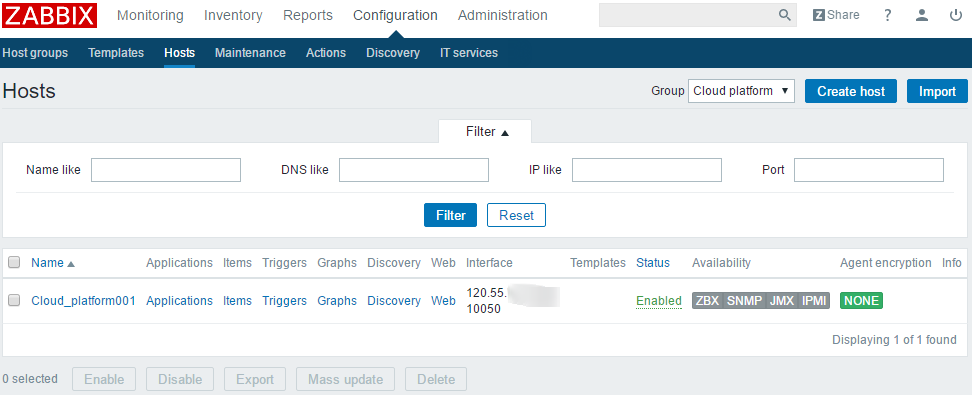Click the ZBX availability badge

pos(707,301)
